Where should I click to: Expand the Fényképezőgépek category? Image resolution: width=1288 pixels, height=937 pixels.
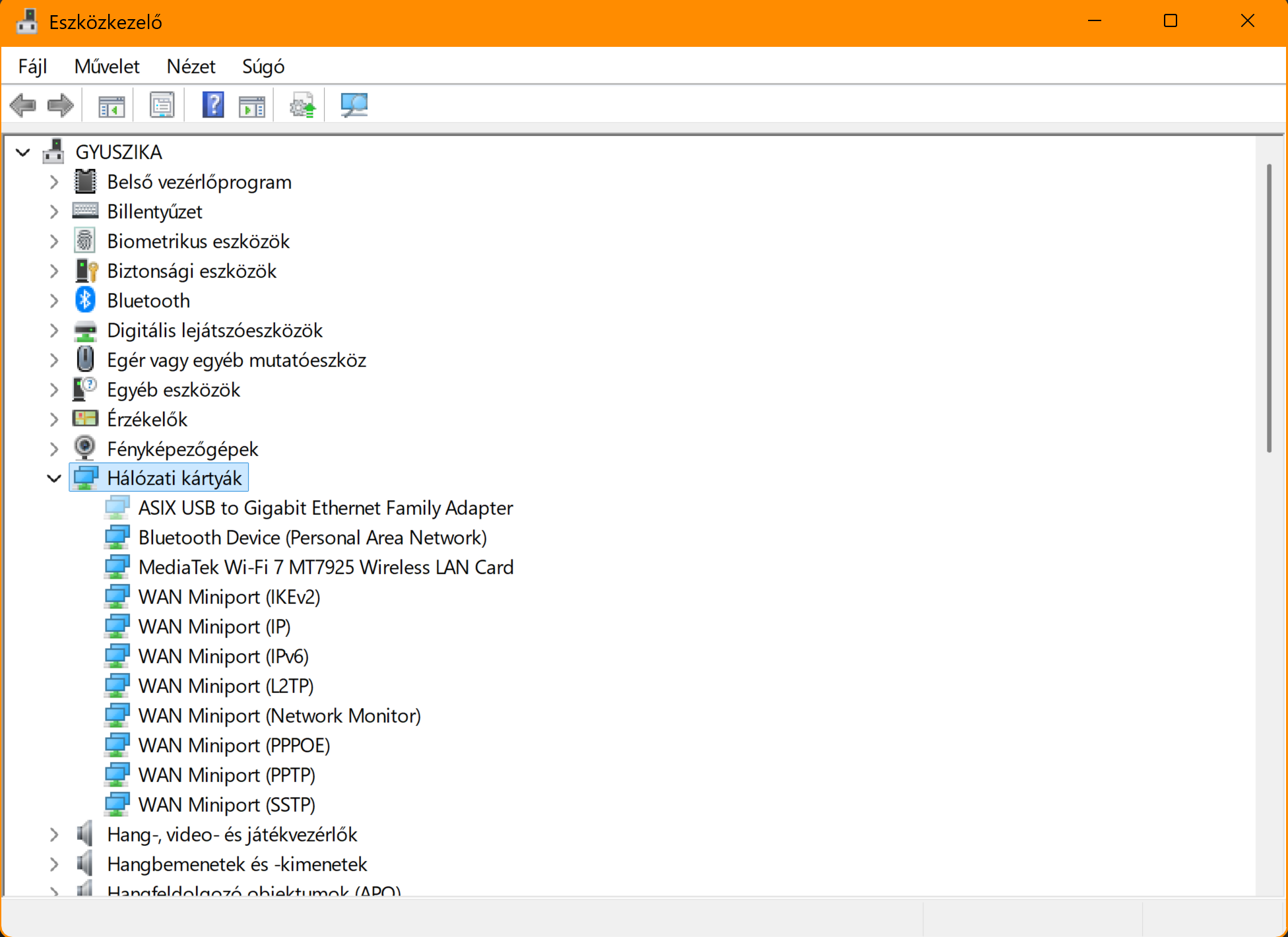click(x=54, y=449)
